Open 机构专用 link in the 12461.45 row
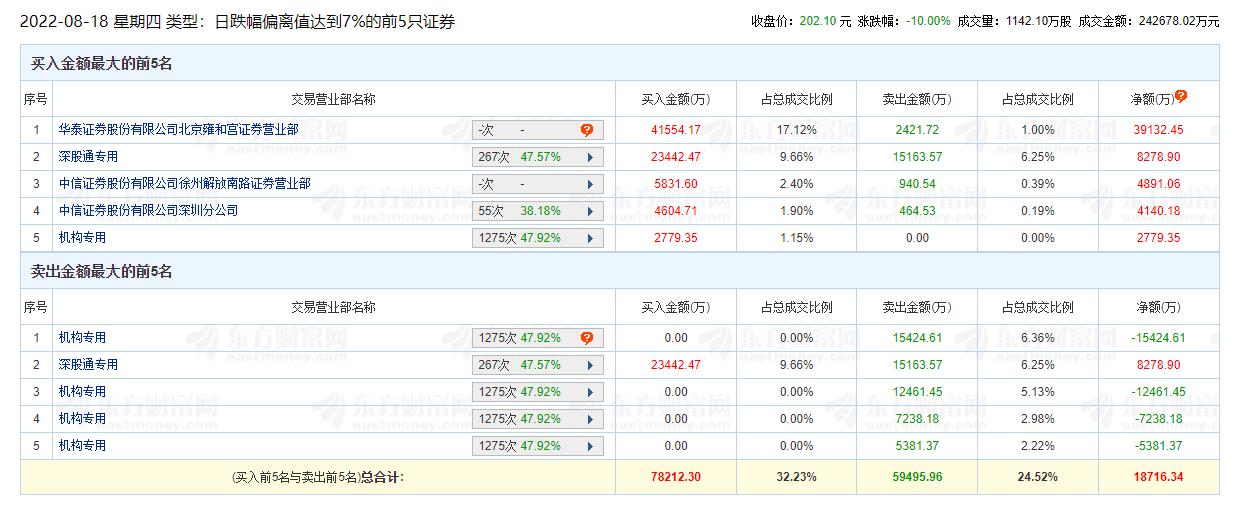 tap(82, 392)
